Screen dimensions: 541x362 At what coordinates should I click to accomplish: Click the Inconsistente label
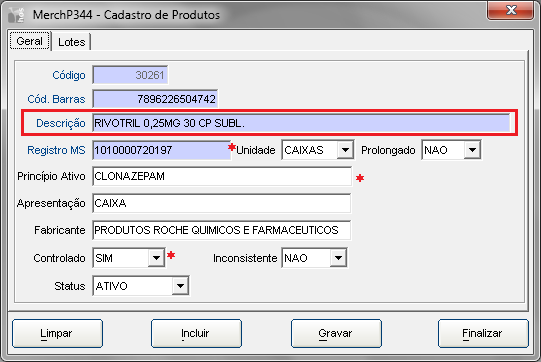tap(245, 258)
